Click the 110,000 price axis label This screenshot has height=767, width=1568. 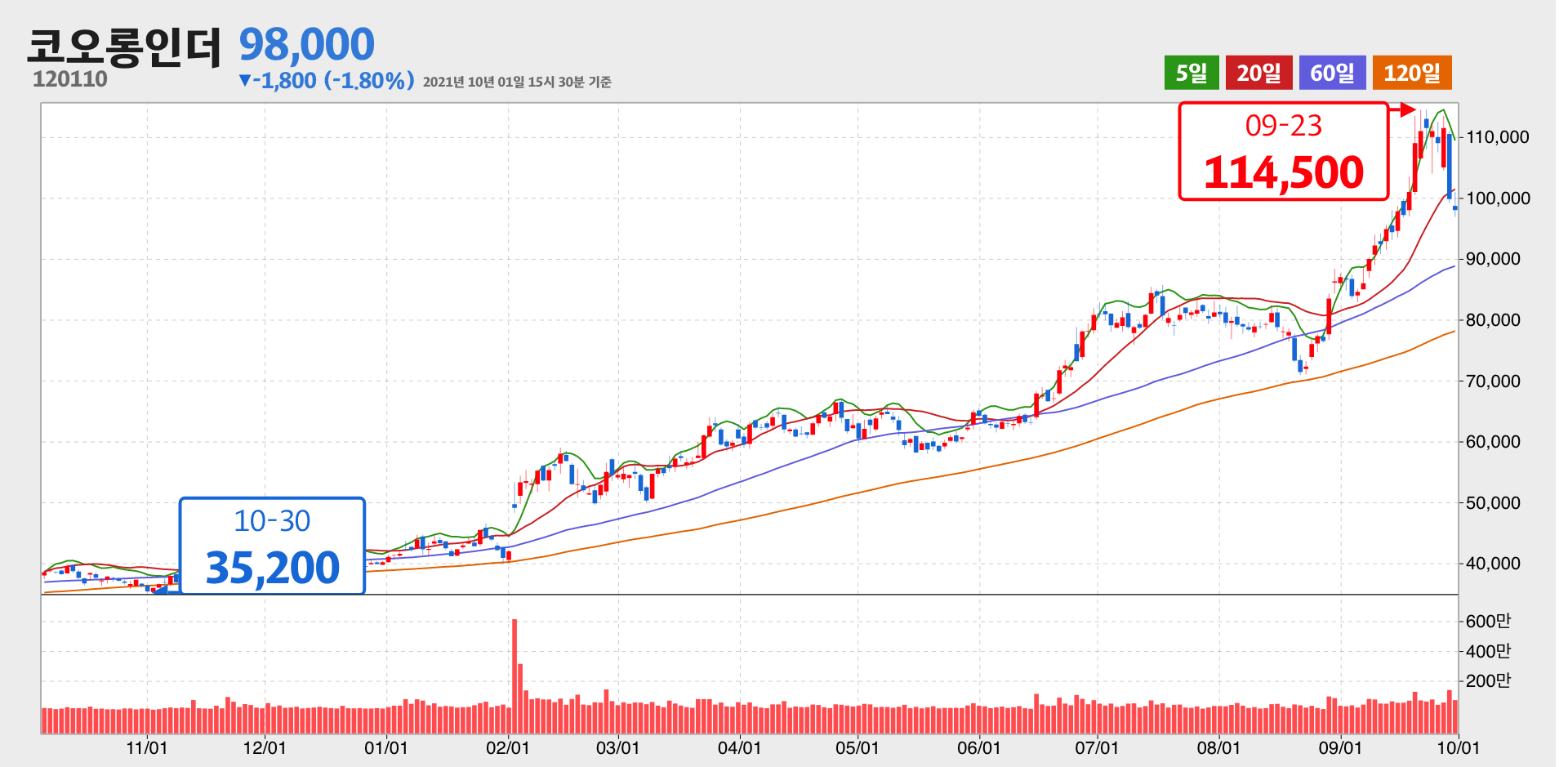[x=1498, y=137]
